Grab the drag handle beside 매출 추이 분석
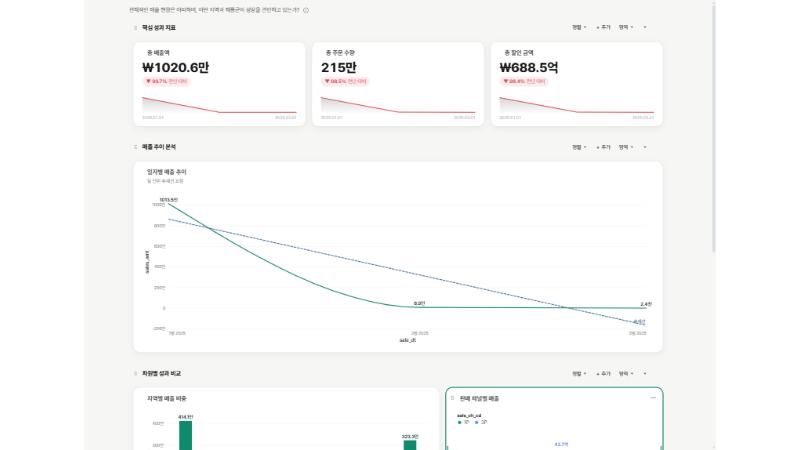Image resolution: width=800 pixels, height=450 pixels. pyautogui.click(x=135, y=147)
